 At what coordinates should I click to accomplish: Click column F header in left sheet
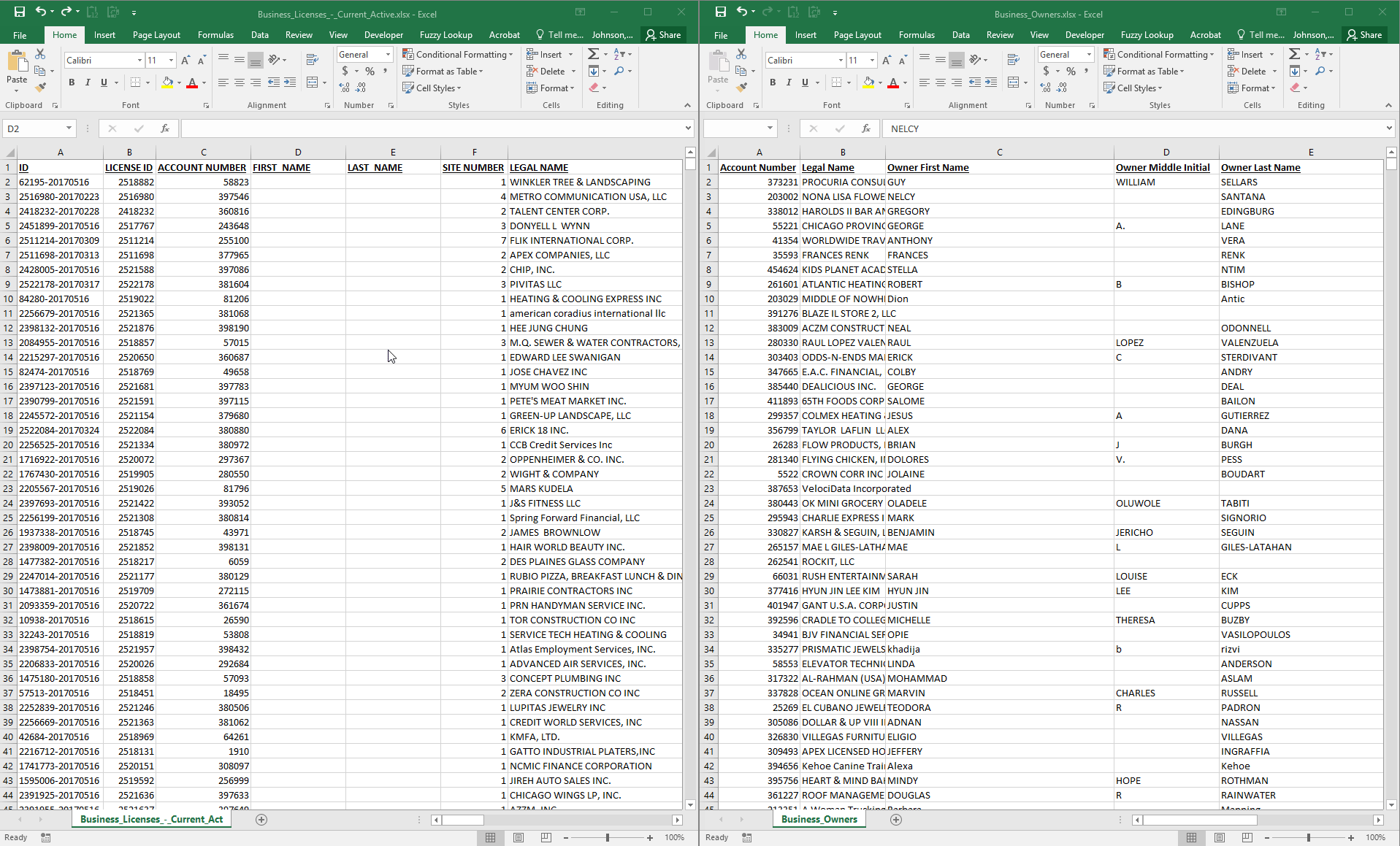pyautogui.click(x=474, y=152)
